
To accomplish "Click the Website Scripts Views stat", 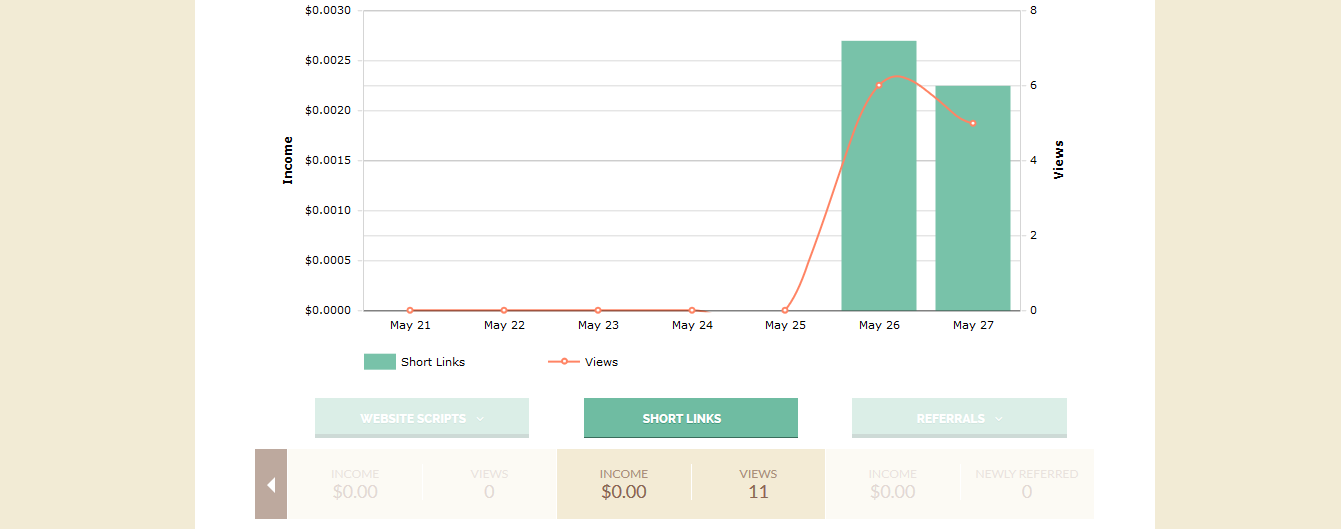I will [489, 484].
